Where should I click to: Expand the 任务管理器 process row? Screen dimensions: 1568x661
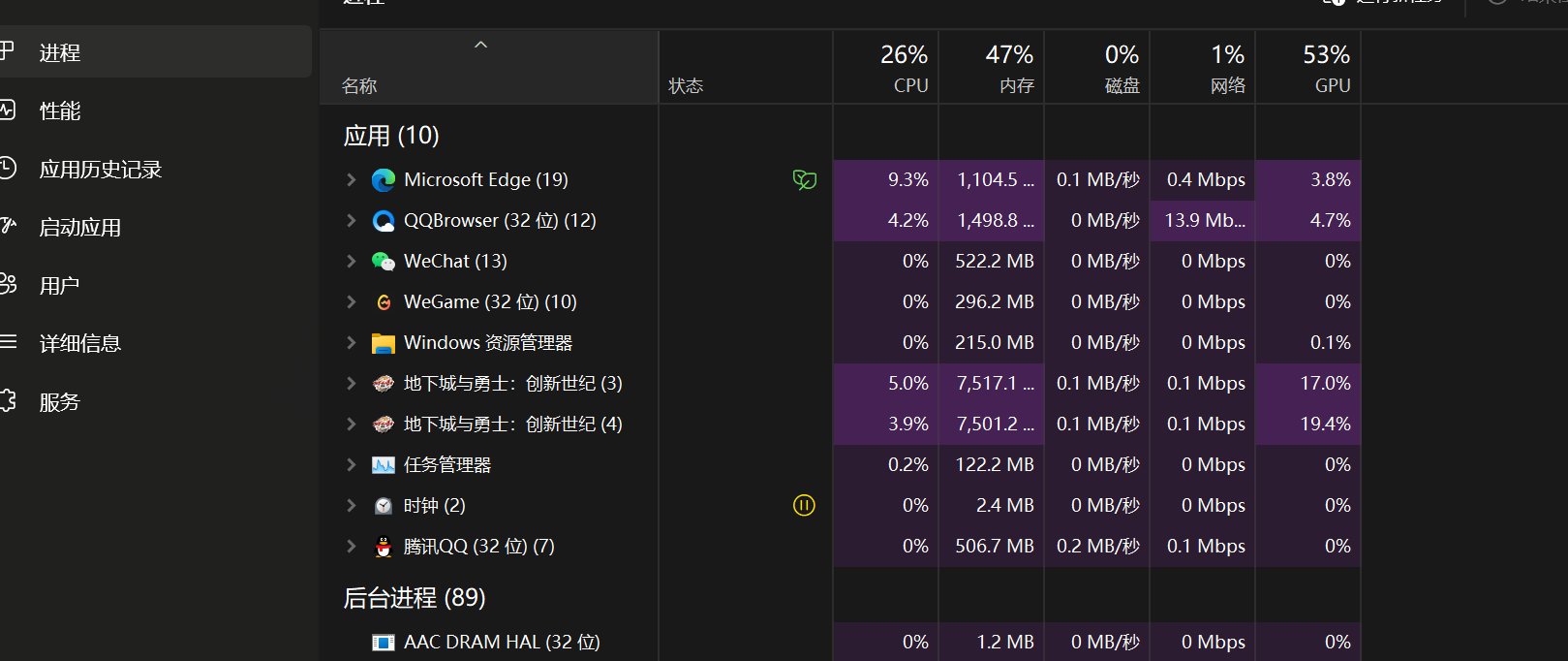point(352,464)
